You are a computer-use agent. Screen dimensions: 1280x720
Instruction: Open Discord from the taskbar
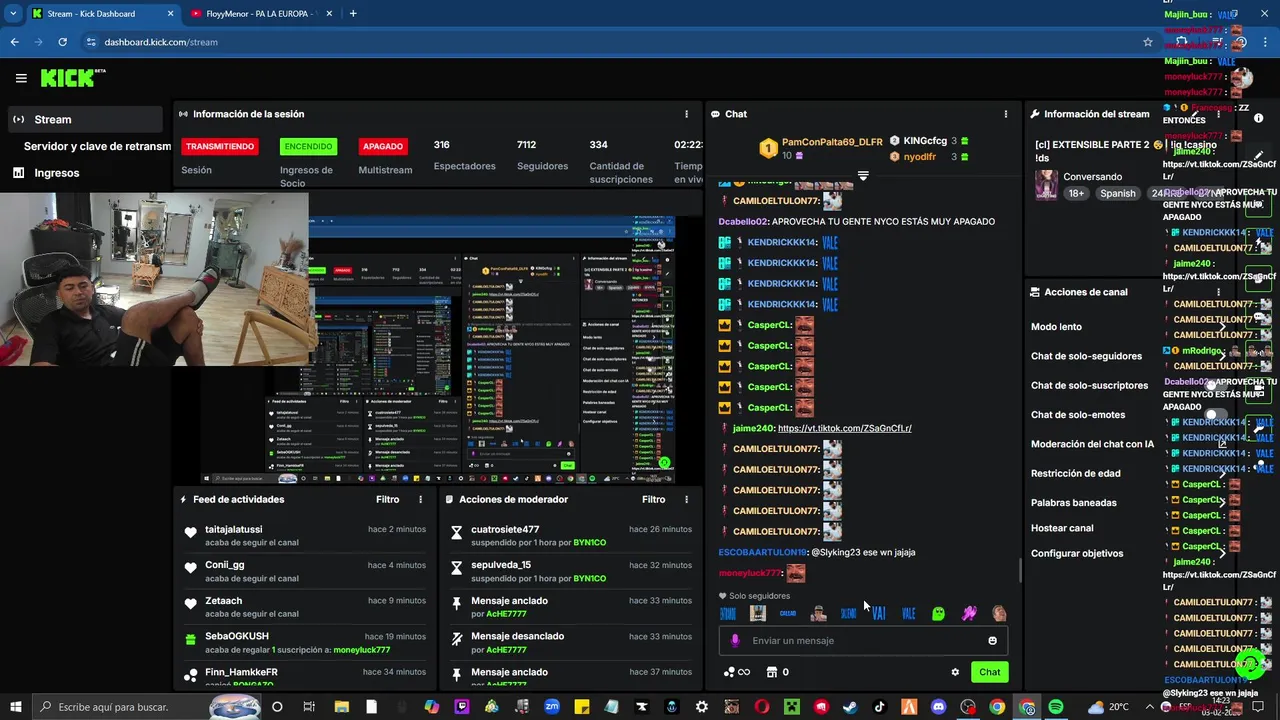pos(938,707)
